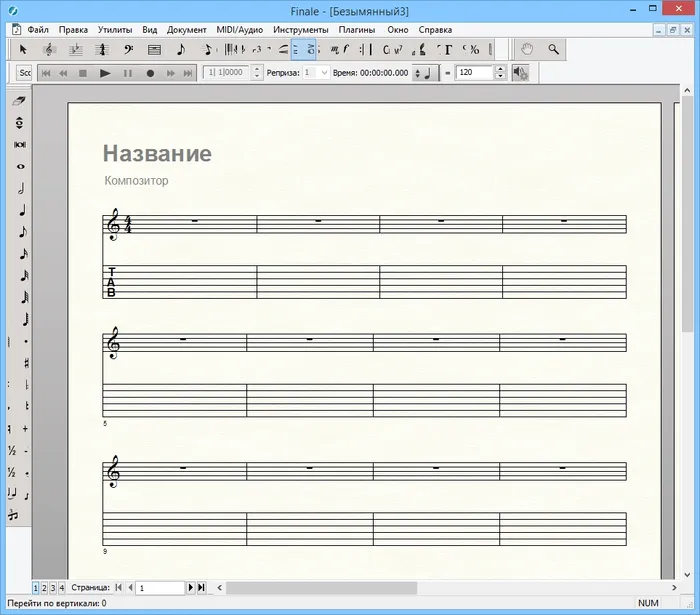Select the Repeat tool

tap(366, 50)
